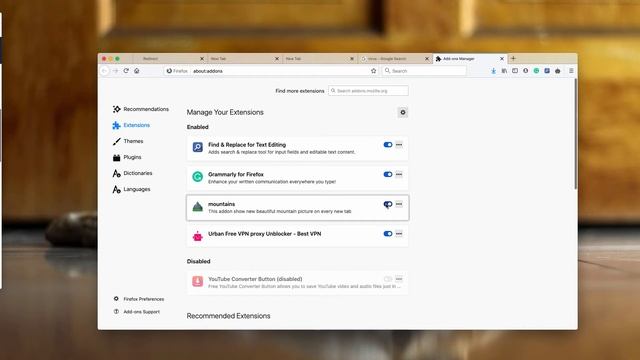The height and width of the screenshot is (360, 640).
Task: Open more options for Find & Replace
Action: coord(399,144)
